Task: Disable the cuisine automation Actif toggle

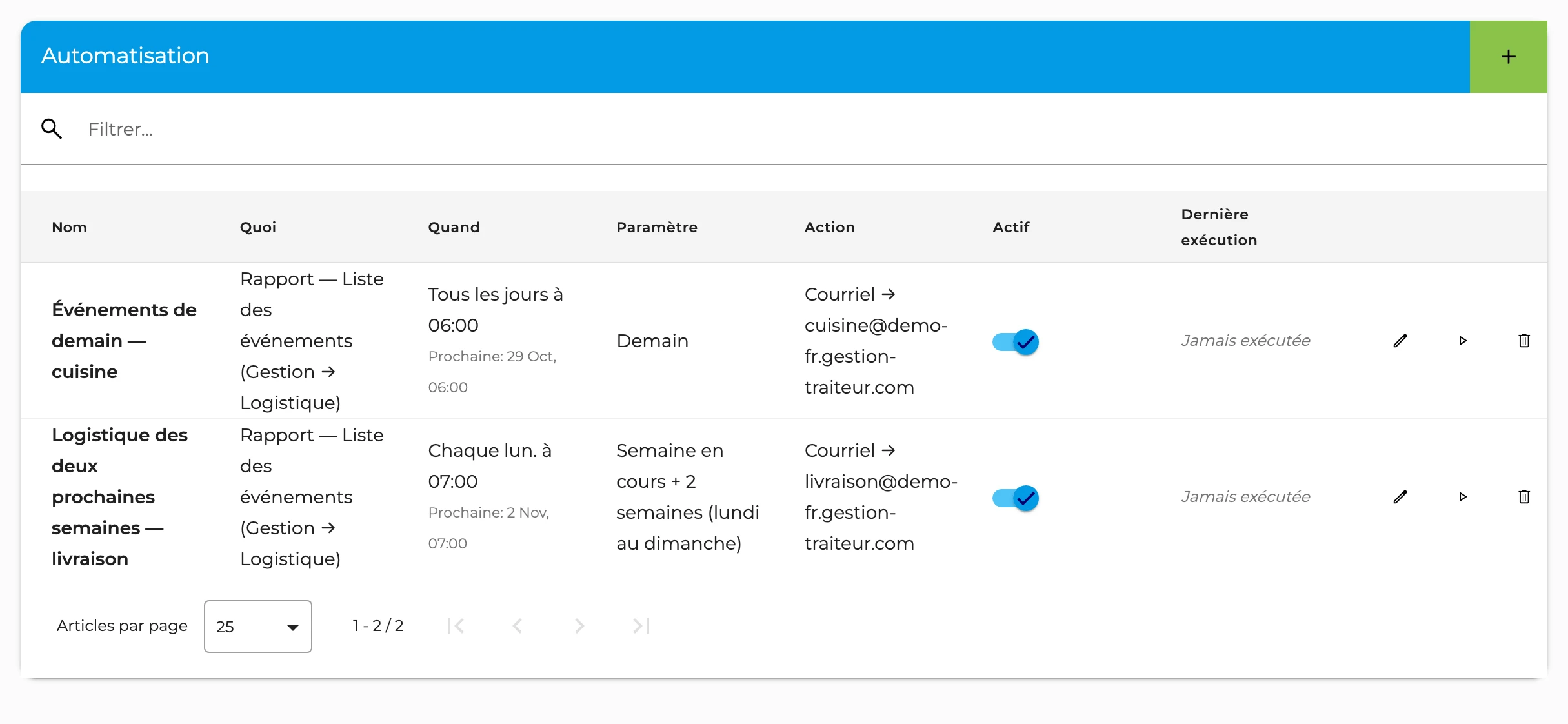Action: click(x=1015, y=342)
